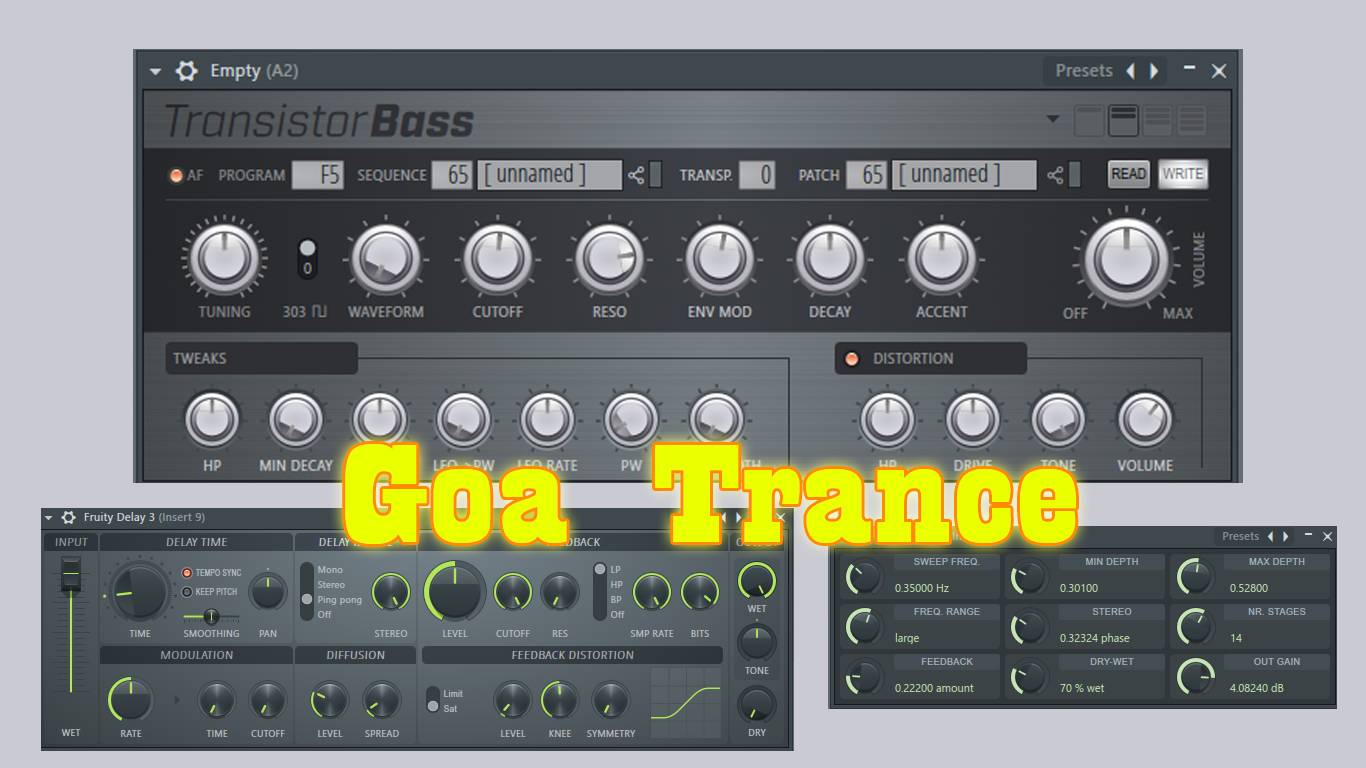Click the '70 % wet' DRY-WET value

coord(1082,688)
